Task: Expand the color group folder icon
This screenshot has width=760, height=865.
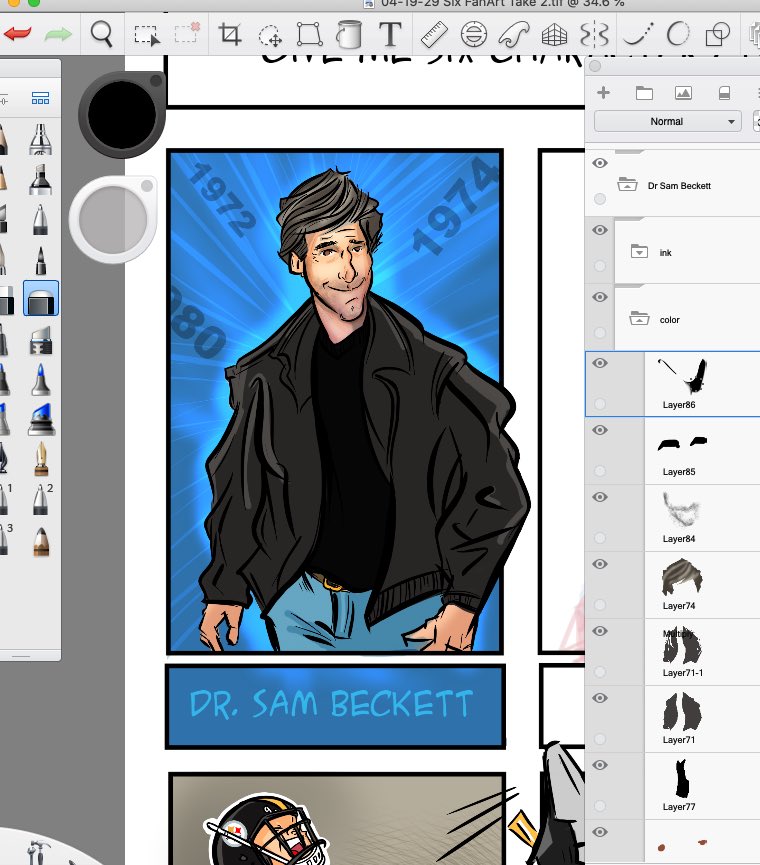Action: click(639, 318)
